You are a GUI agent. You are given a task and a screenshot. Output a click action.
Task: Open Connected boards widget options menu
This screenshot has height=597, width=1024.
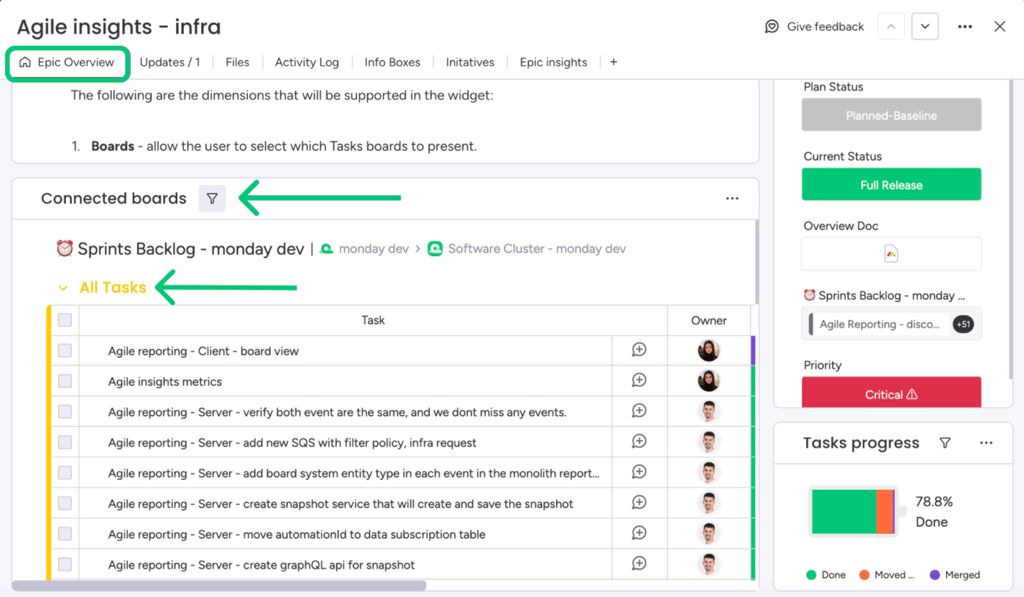pos(732,199)
